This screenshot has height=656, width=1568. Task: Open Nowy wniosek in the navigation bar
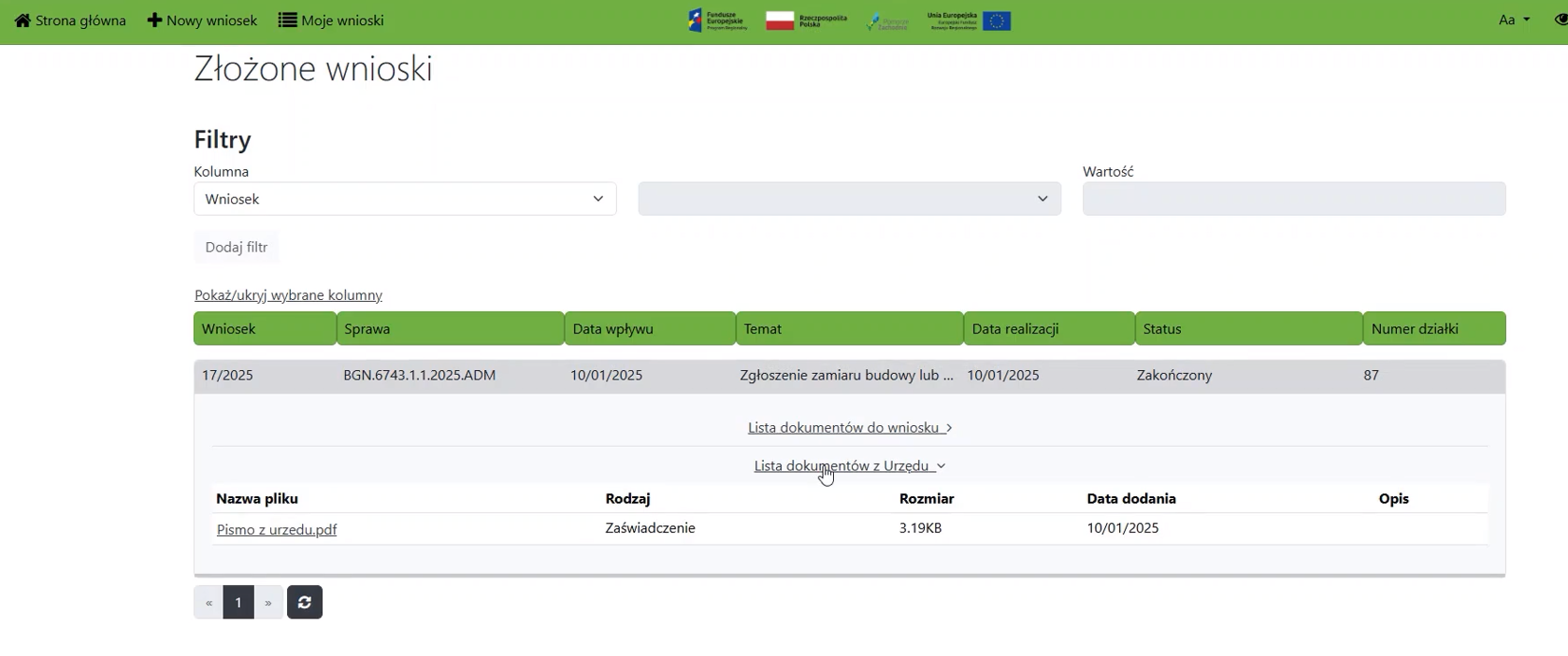202,21
